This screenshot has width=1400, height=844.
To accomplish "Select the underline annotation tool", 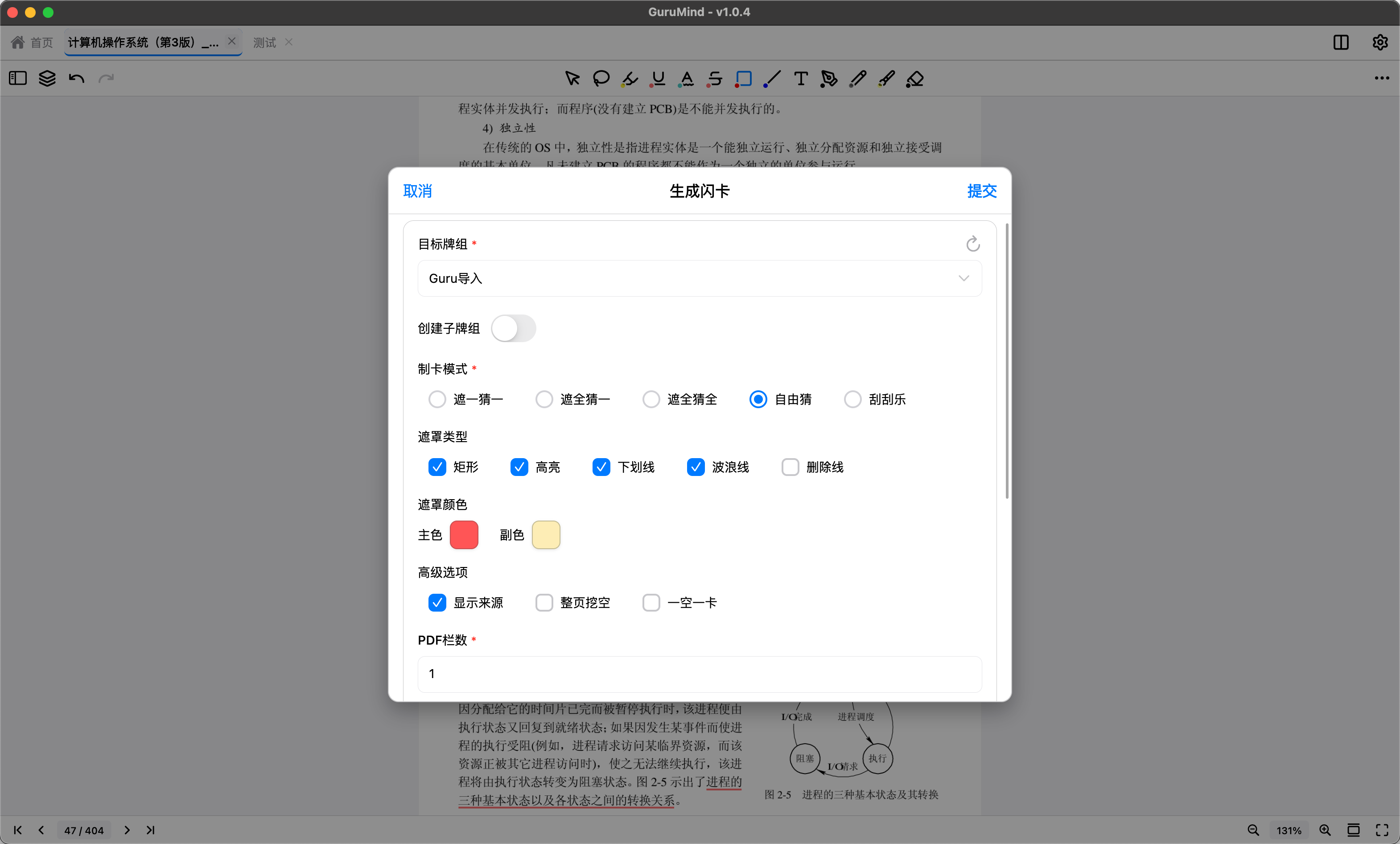I will click(657, 79).
